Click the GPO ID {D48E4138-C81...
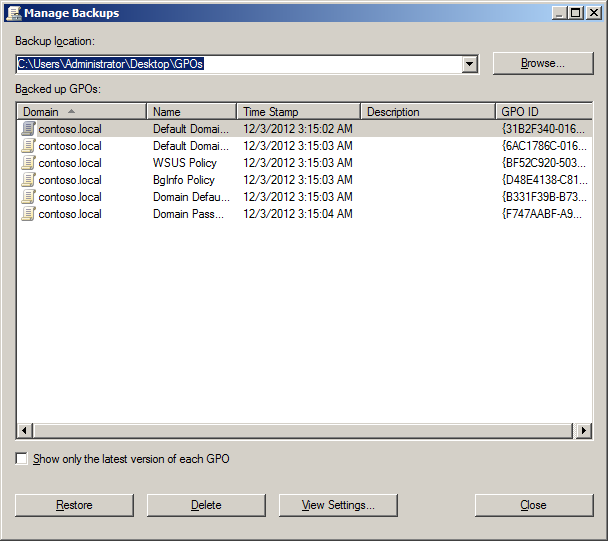The image size is (608, 541). pos(544,180)
